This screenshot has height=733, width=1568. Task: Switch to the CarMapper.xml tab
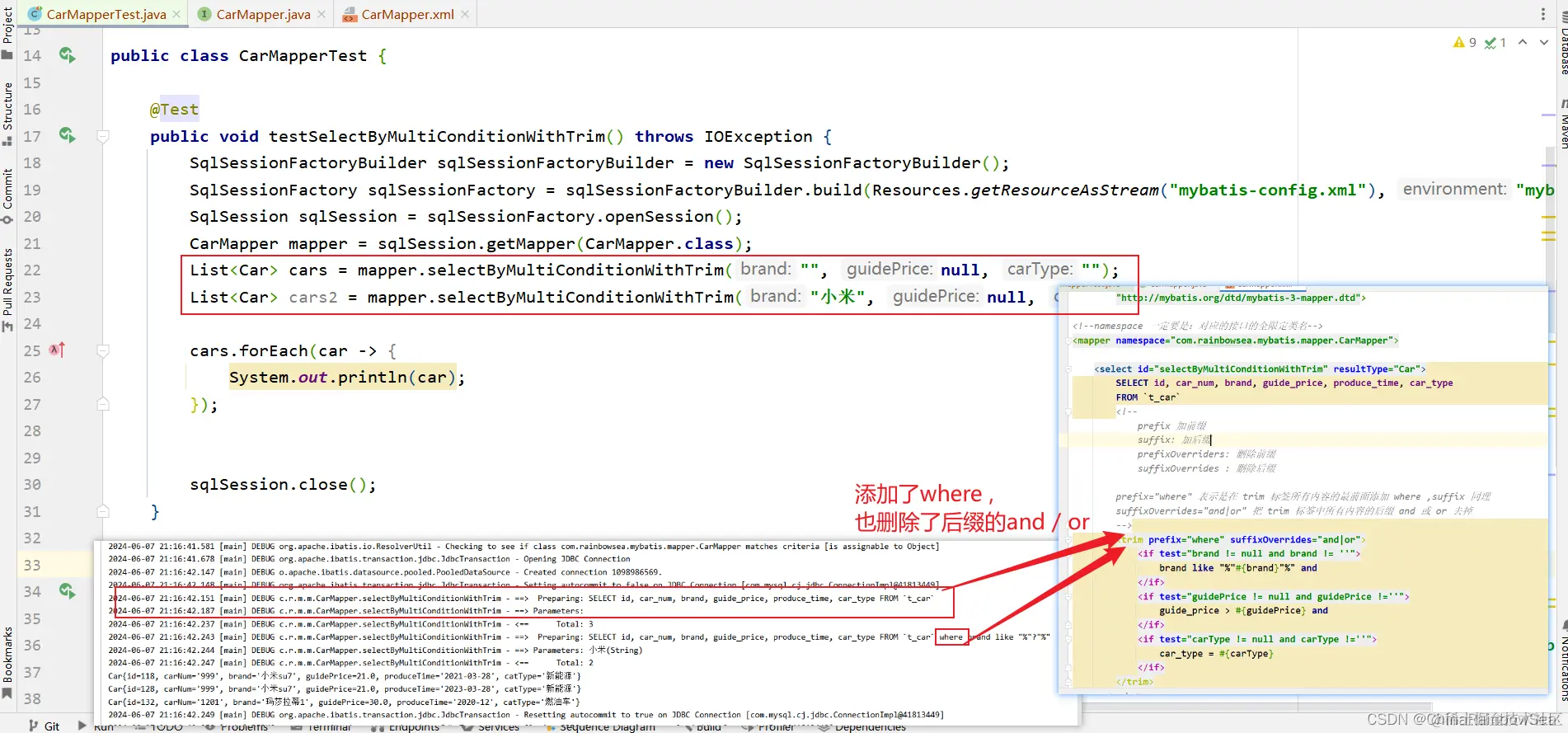tap(406, 14)
